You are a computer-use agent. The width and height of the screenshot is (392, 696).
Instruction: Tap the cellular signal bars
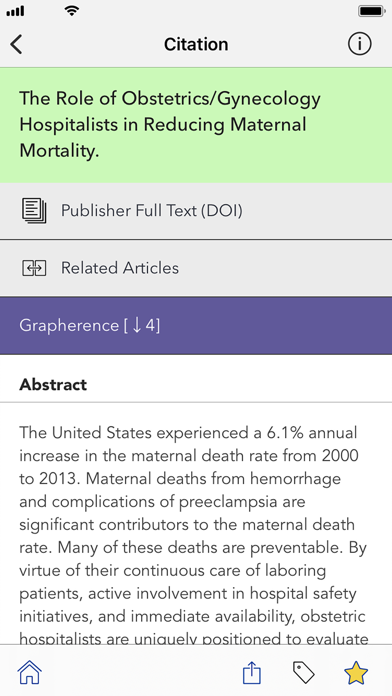(x=16, y=12)
